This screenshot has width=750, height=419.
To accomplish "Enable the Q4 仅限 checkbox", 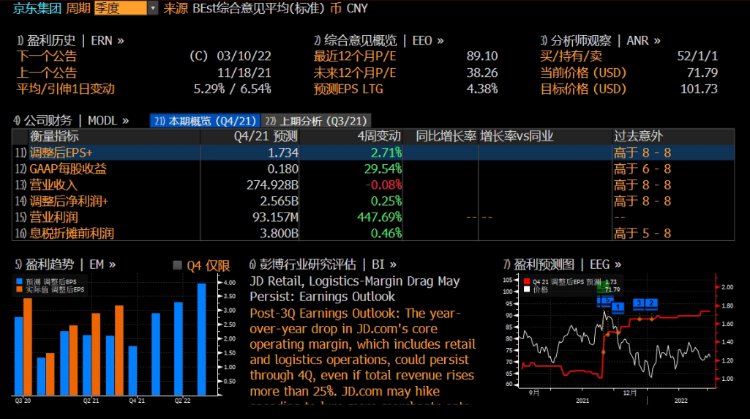I will [177, 265].
